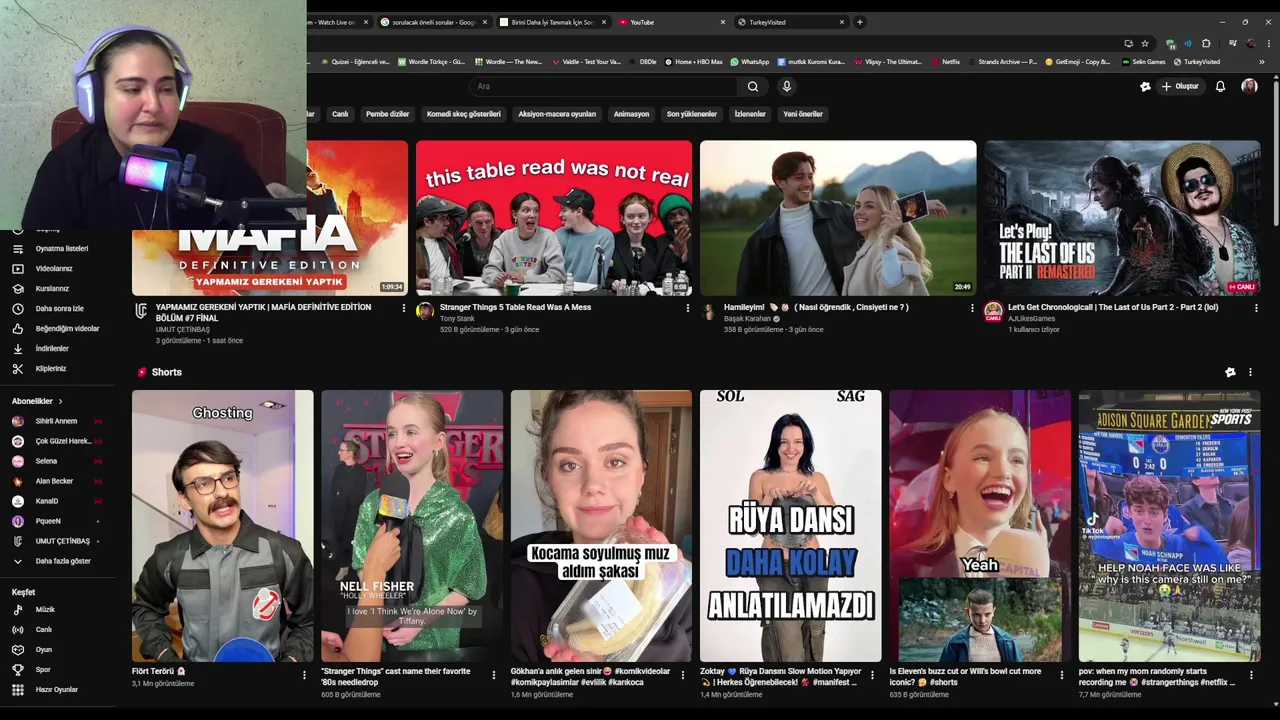Select the Son yüklenenler chip
Image resolution: width=1280 pixels, height=720 pixels.
692,114
